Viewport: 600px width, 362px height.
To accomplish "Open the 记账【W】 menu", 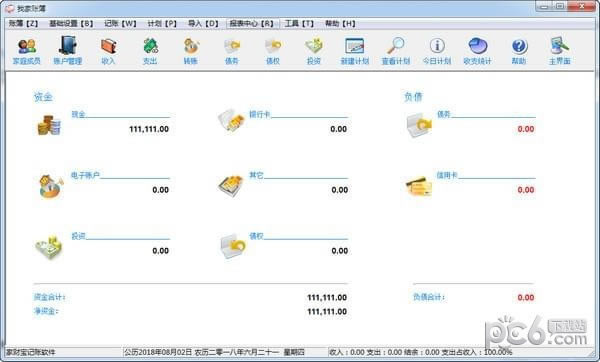I will 120,24.
